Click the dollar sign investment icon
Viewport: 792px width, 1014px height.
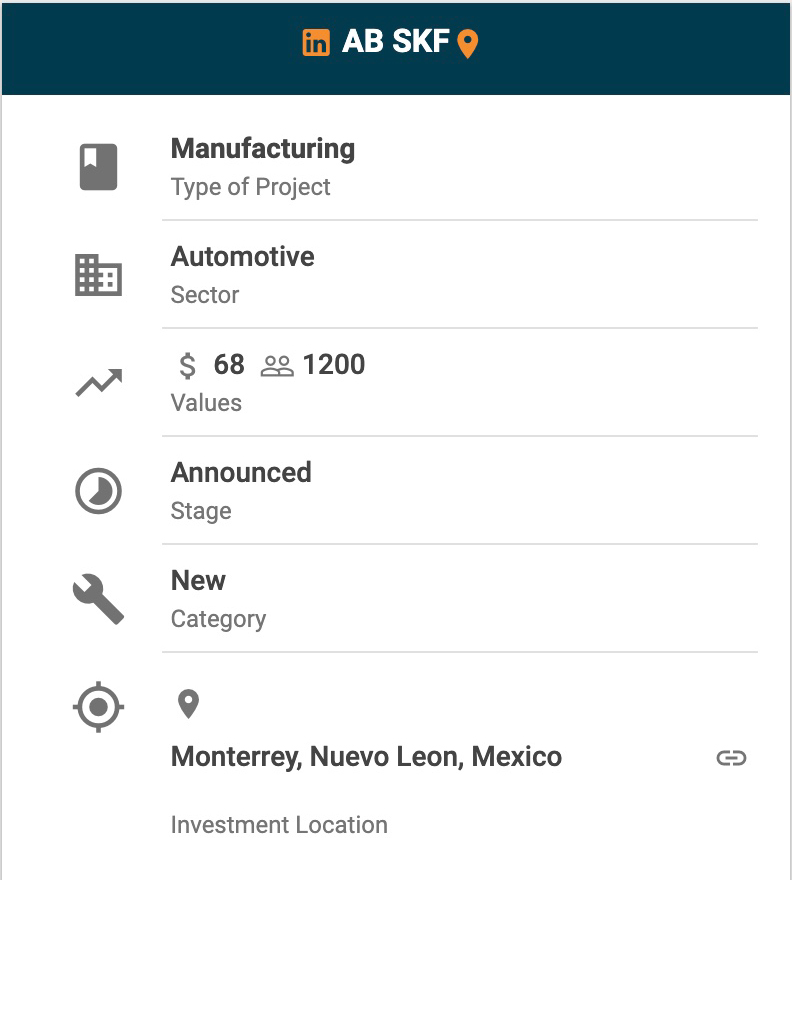[187, 365]
